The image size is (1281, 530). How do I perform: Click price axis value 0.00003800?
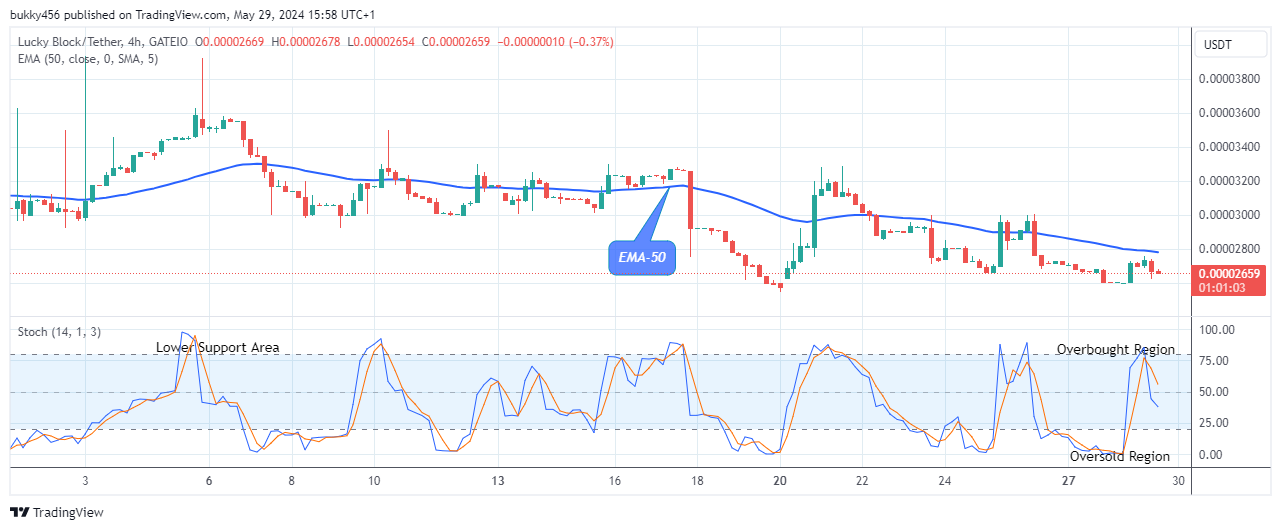coord(1231,78)
